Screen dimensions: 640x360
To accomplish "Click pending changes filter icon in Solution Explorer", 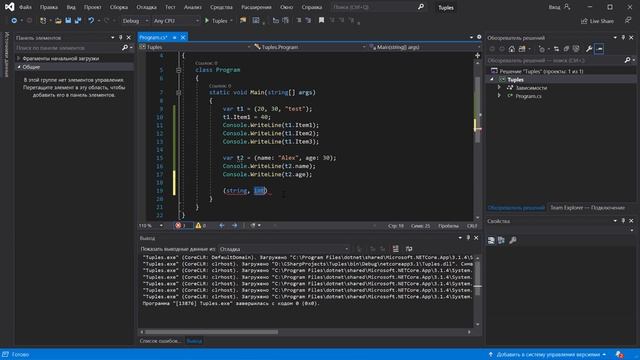I will tap(542, 49).
